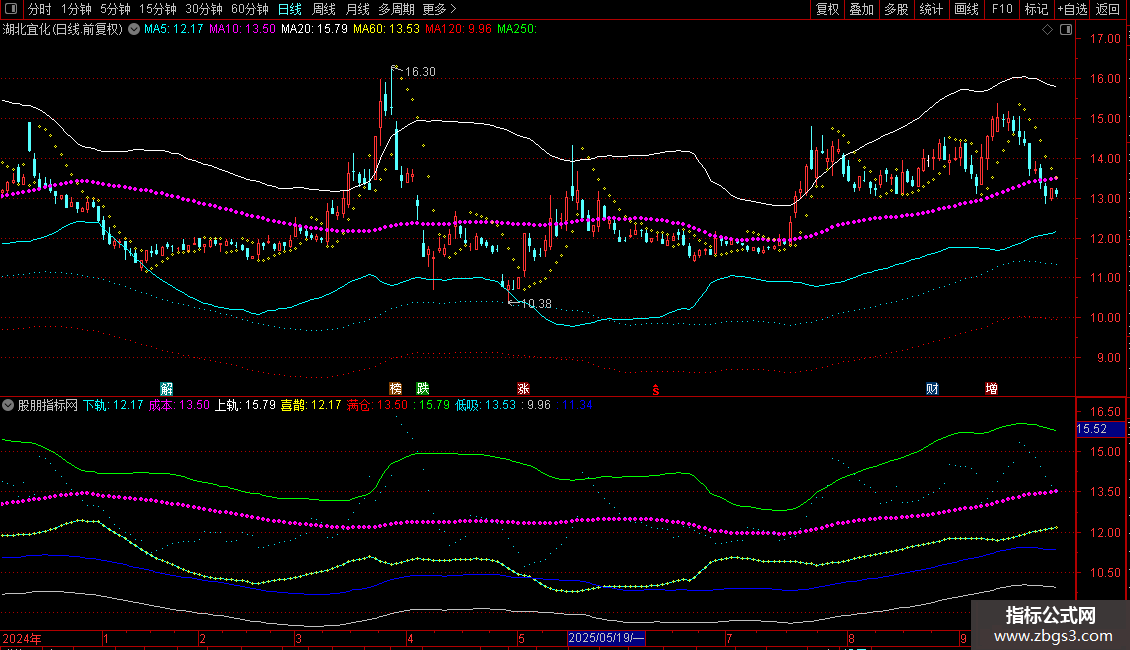
Task: Click the MA250 indicator label
Action: point(517,29)
